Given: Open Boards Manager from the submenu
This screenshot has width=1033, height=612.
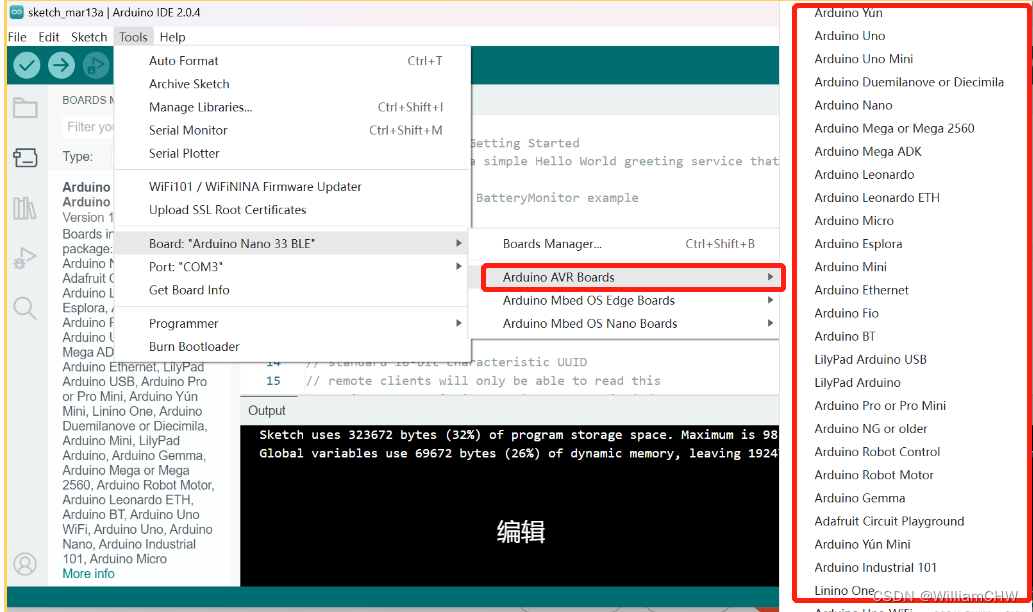Looking at the screenshot, I should point(624,244).
